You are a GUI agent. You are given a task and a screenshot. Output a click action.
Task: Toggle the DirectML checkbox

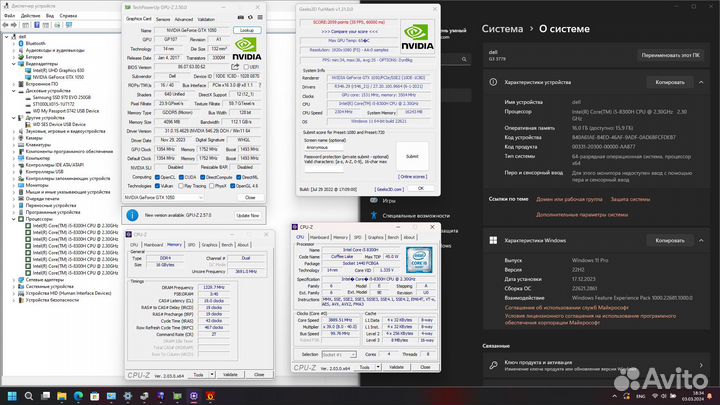click(x=238, y=177)
